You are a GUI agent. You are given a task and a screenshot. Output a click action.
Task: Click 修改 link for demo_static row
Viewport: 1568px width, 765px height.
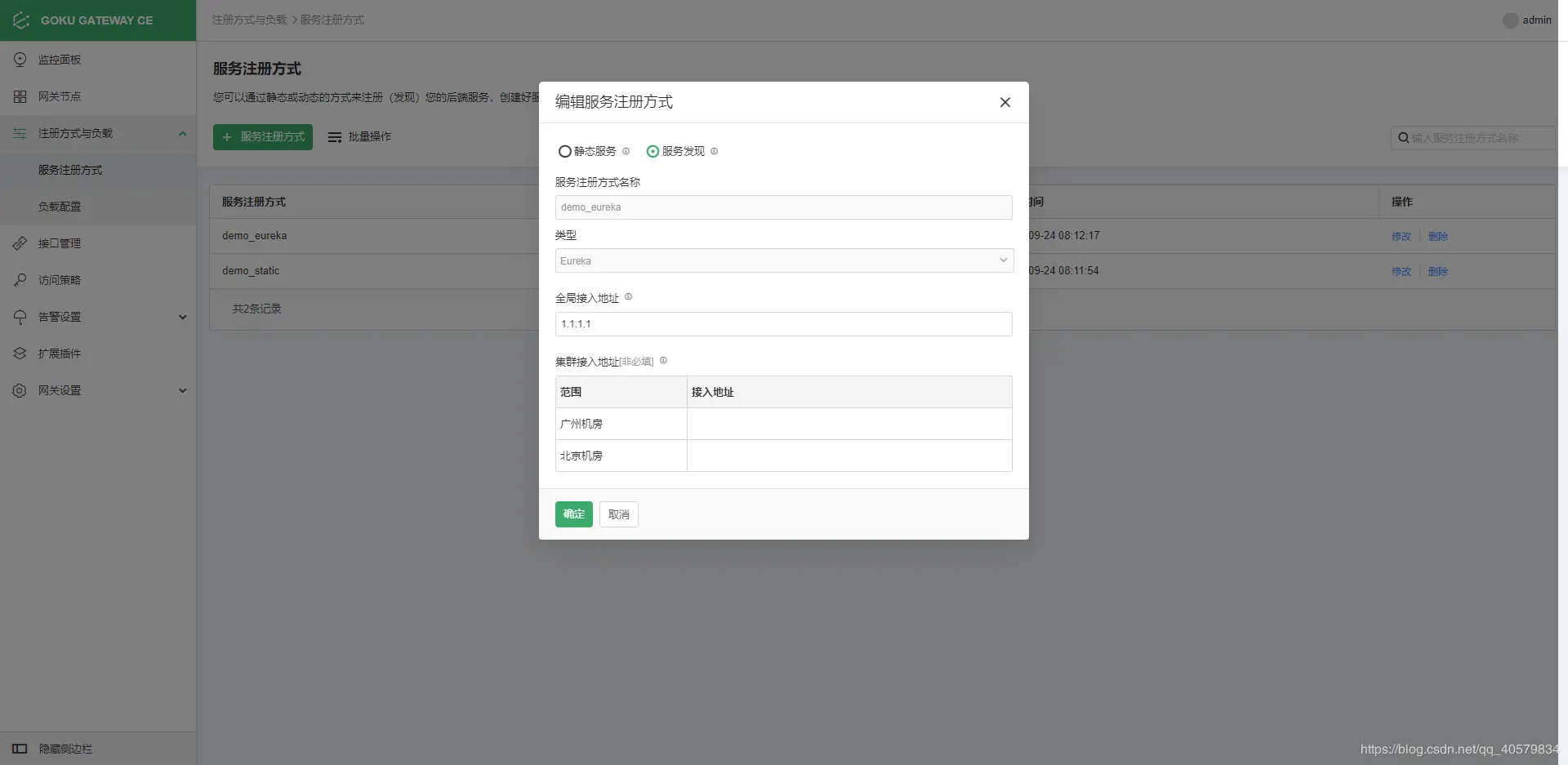tap(1401, 271)
